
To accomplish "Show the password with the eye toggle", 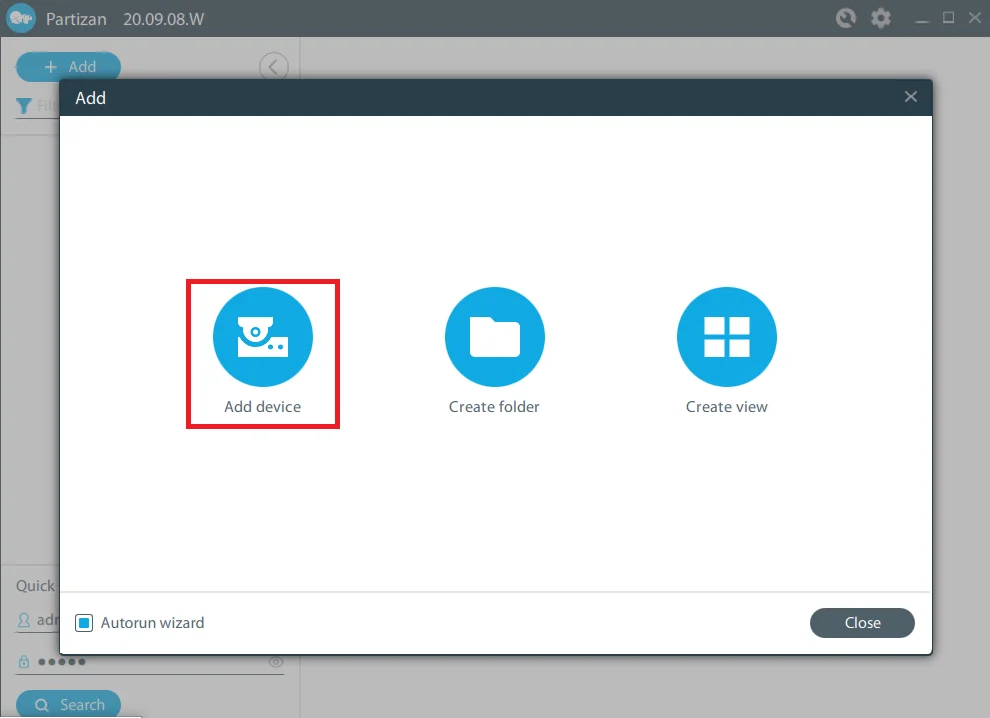I will point(276,661).
